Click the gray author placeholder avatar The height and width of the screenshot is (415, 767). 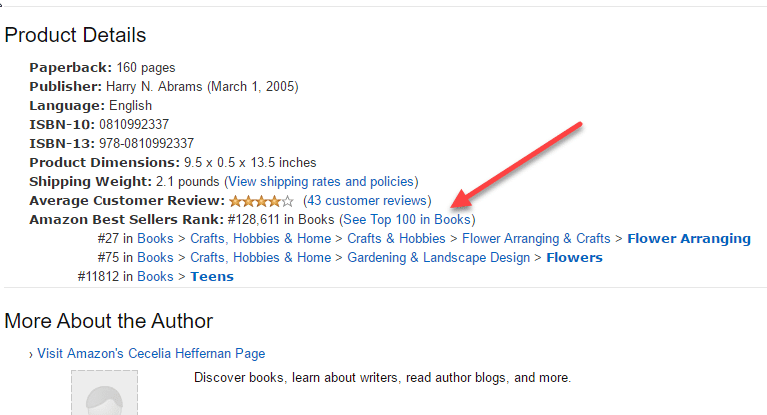click(x=104, y=392)
